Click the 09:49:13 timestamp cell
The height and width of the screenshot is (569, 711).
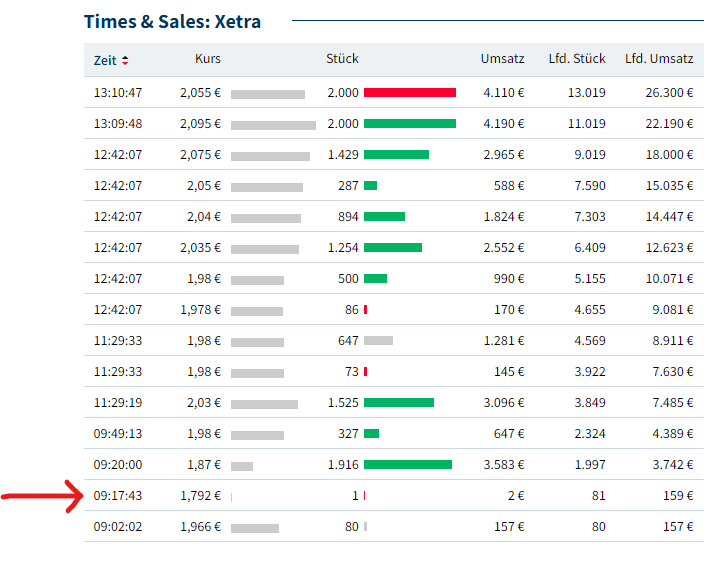(118, 434)
